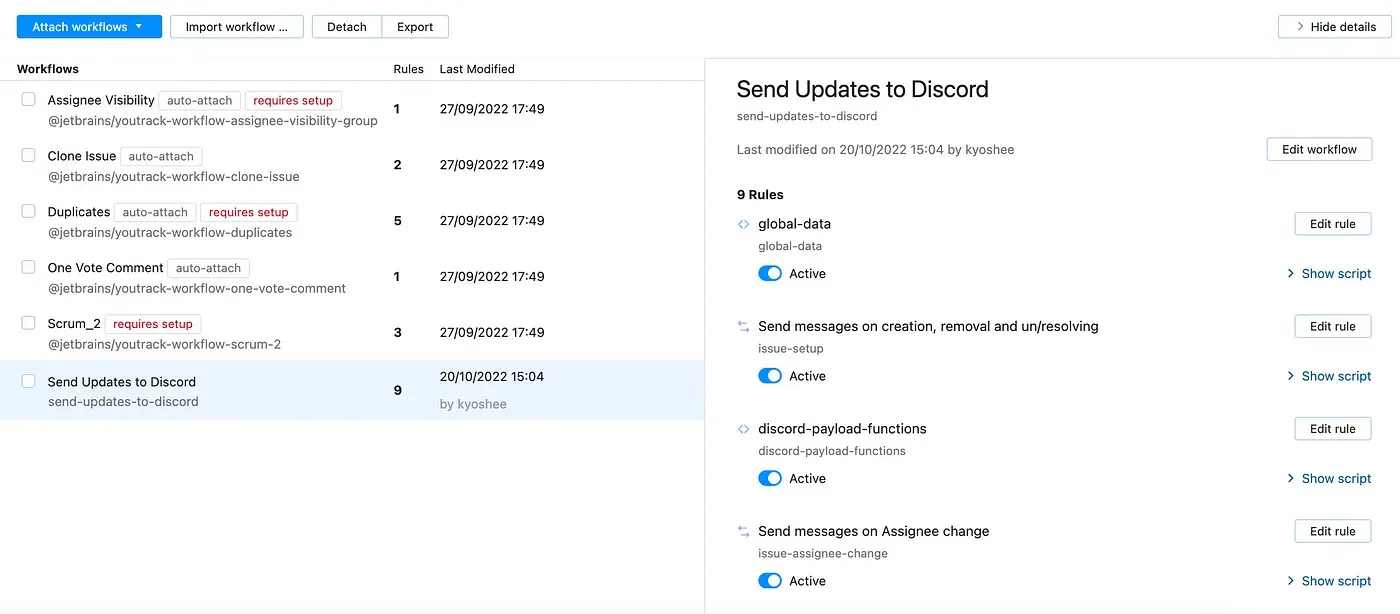
Task: Click the 'Send Updates to Discord' details title
Action: 862,89
